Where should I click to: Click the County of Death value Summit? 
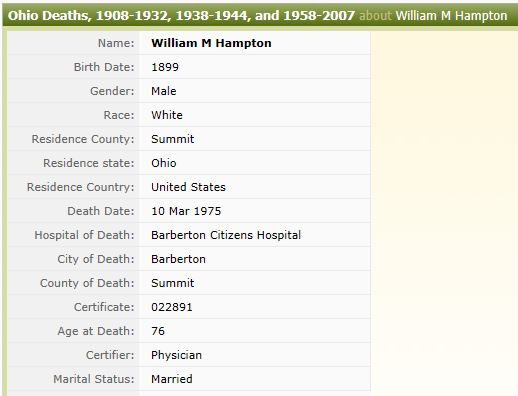tap(173, 283)
